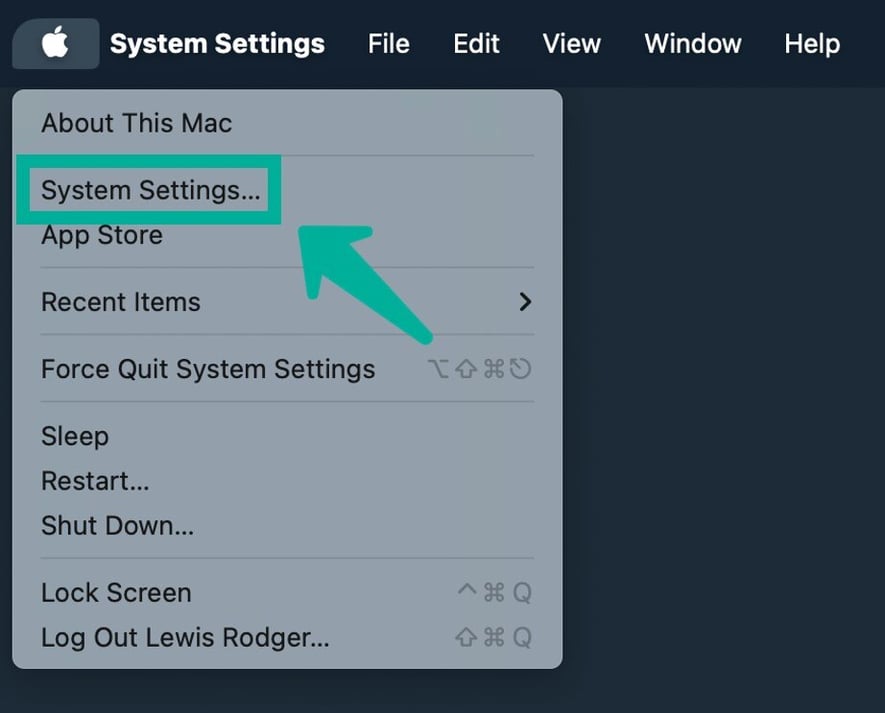Expand Recent Items
The image size is (885, 713).
click(120, 302)
